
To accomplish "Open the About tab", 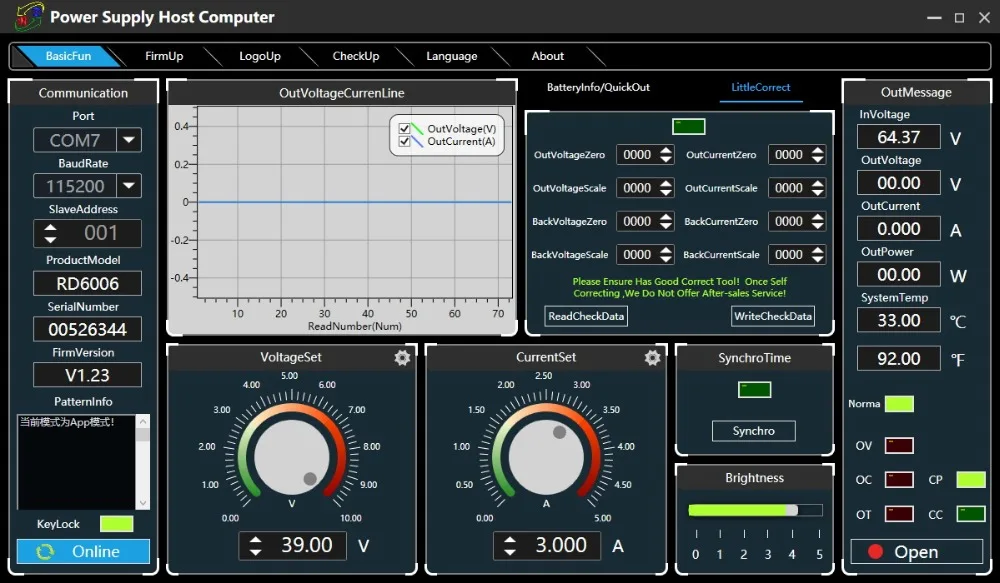I will click(548, 56).
